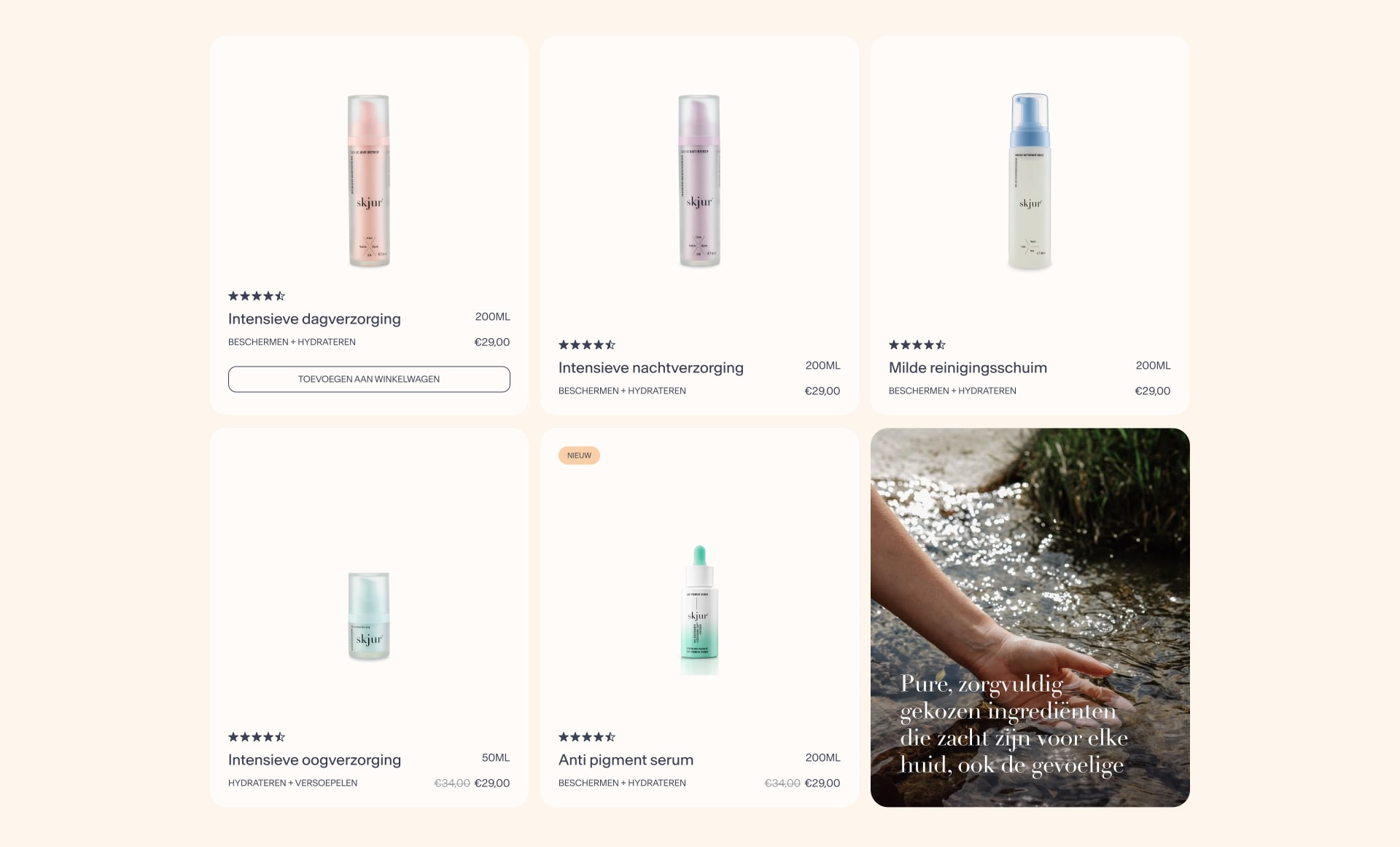Click star rating of Intensieve dagverzorging
Screen dimensions: 1400x847
pyautogui.click(x=257, y=296)
